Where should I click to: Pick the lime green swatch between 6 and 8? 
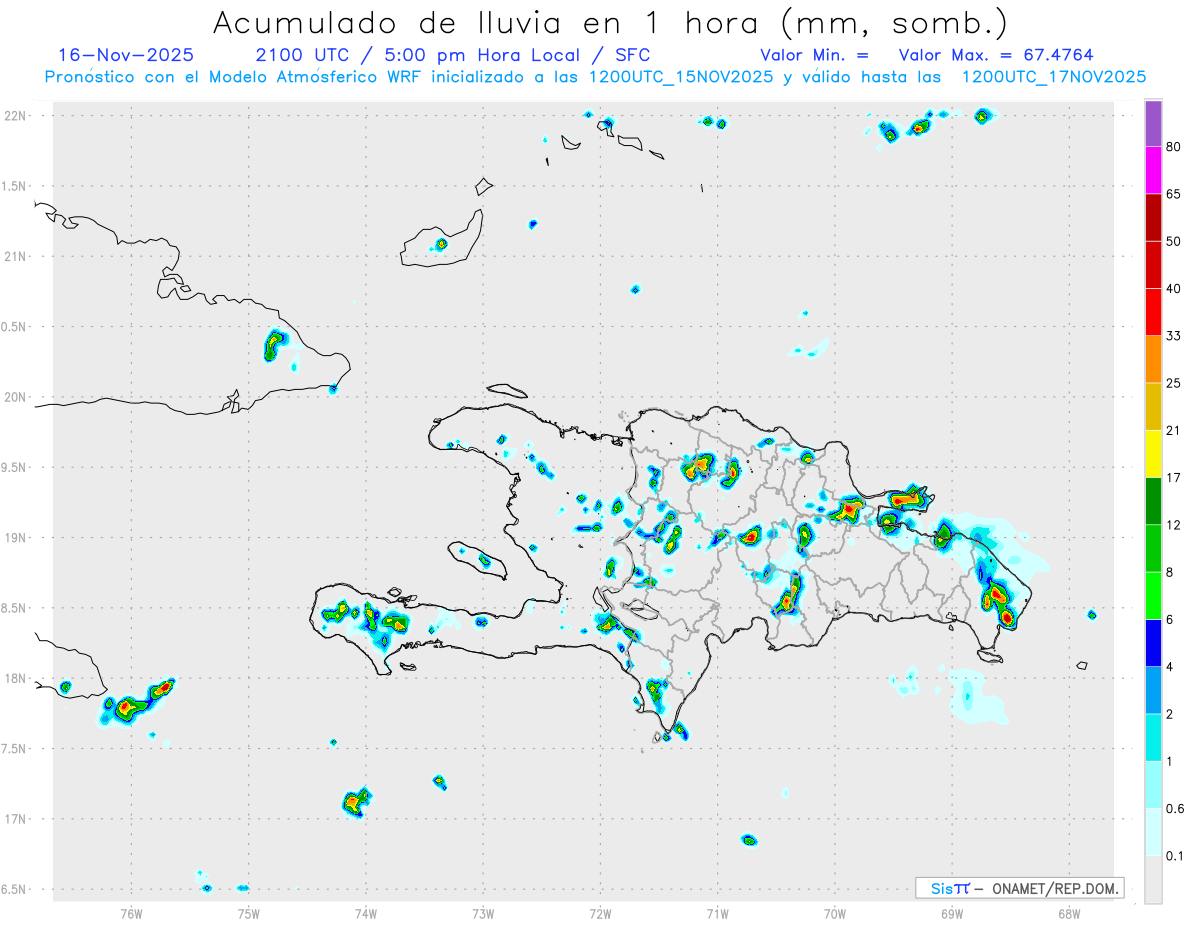[1153, 595]
